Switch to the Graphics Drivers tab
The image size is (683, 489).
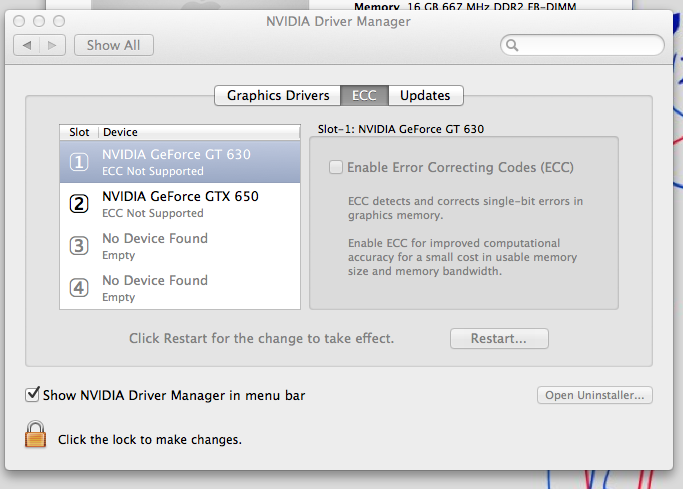[x=278, y=95]
